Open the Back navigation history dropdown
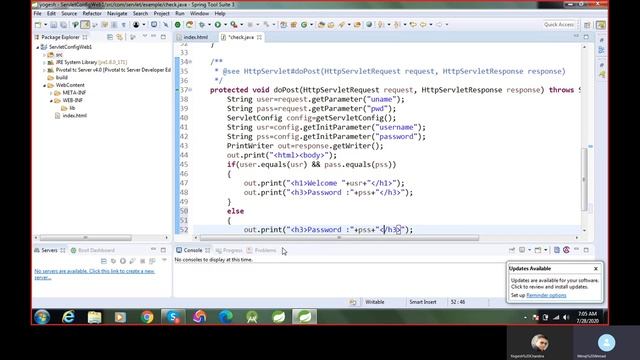640x360 pixels. (x=431, y=25)
